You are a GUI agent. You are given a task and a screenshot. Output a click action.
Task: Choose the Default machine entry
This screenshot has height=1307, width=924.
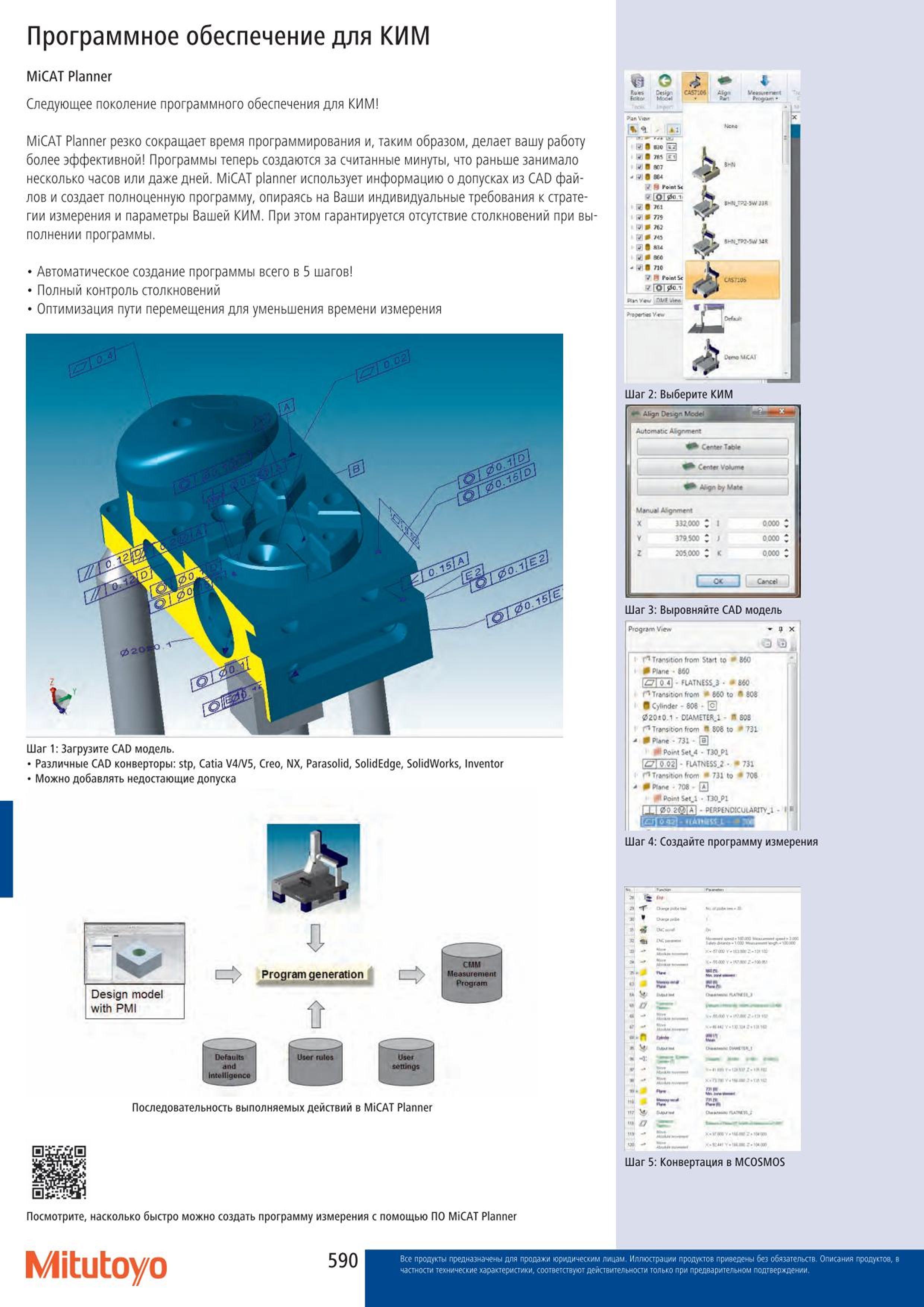[733, 319]
